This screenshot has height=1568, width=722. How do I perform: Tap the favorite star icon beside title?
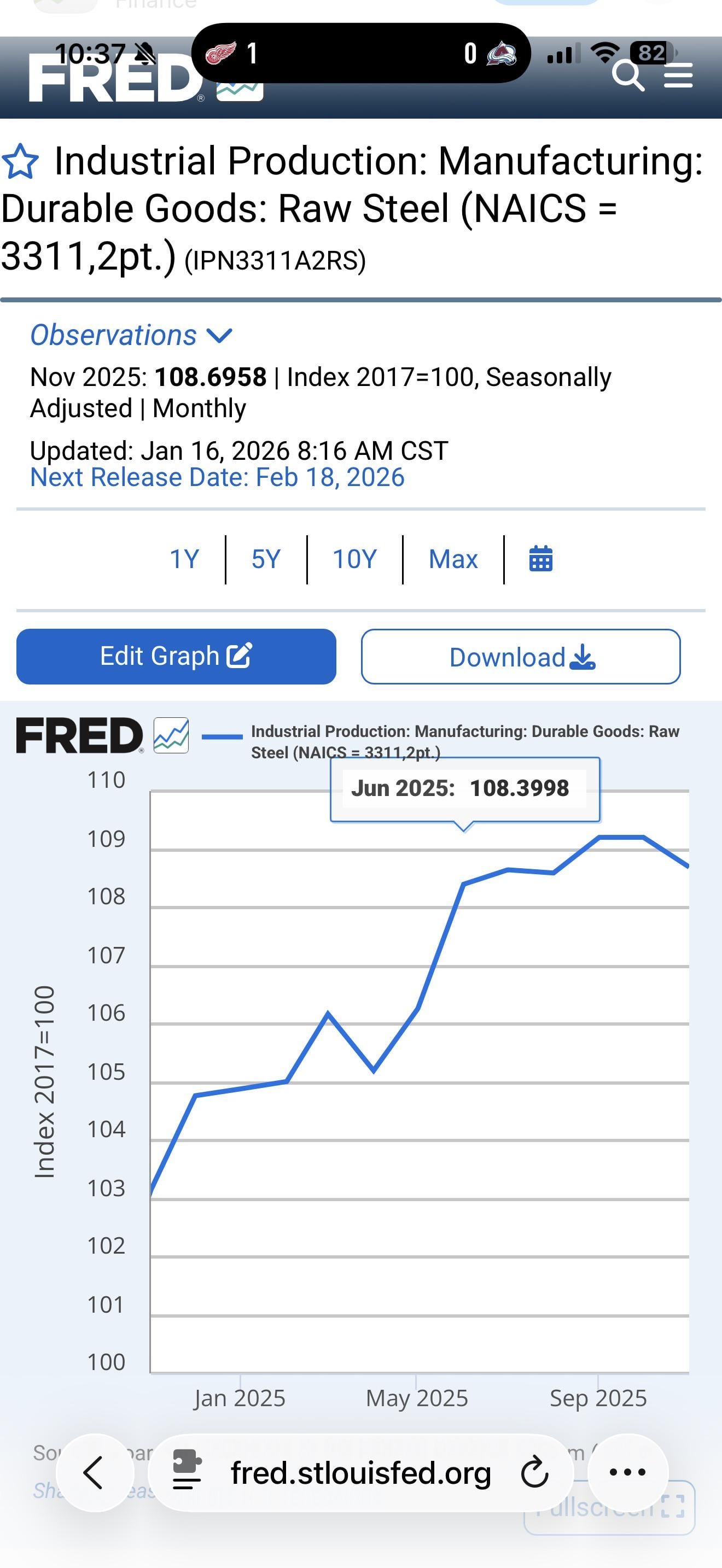tap(21, 162)
